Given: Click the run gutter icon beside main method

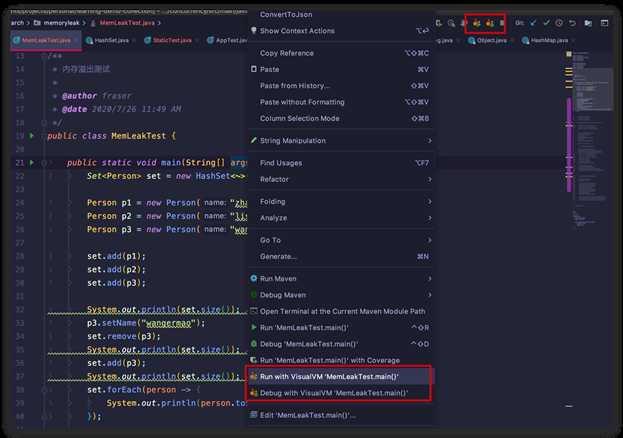Looking at the screenshot, I should click(32, 163).
